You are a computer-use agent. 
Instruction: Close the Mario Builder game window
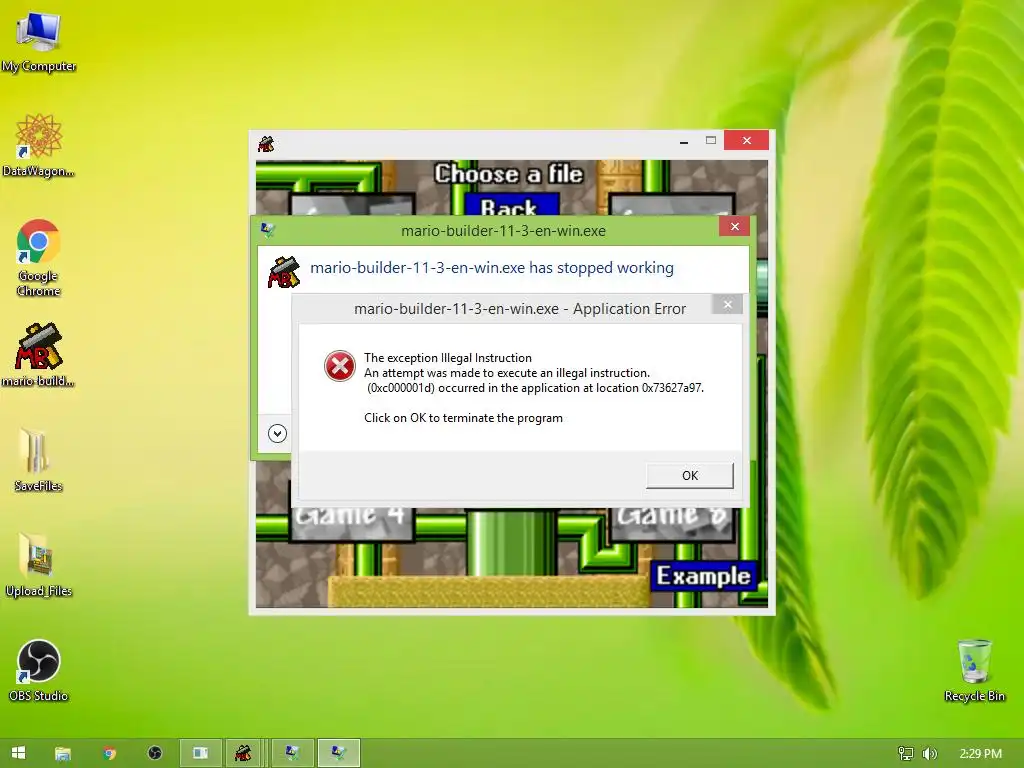tap(746, 140)
